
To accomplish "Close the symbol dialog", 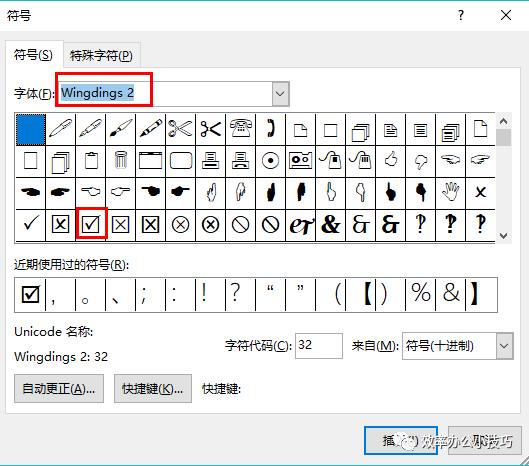I will [506, 15].
